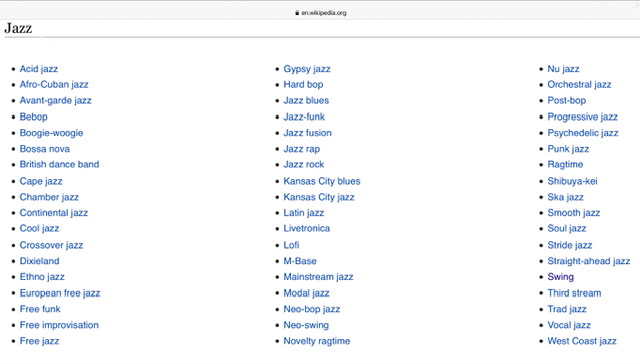This screenshot has height=364, width=640.
Task: Select the Stride jazz link
Action: pyautogui.click(x=570, y=245)
